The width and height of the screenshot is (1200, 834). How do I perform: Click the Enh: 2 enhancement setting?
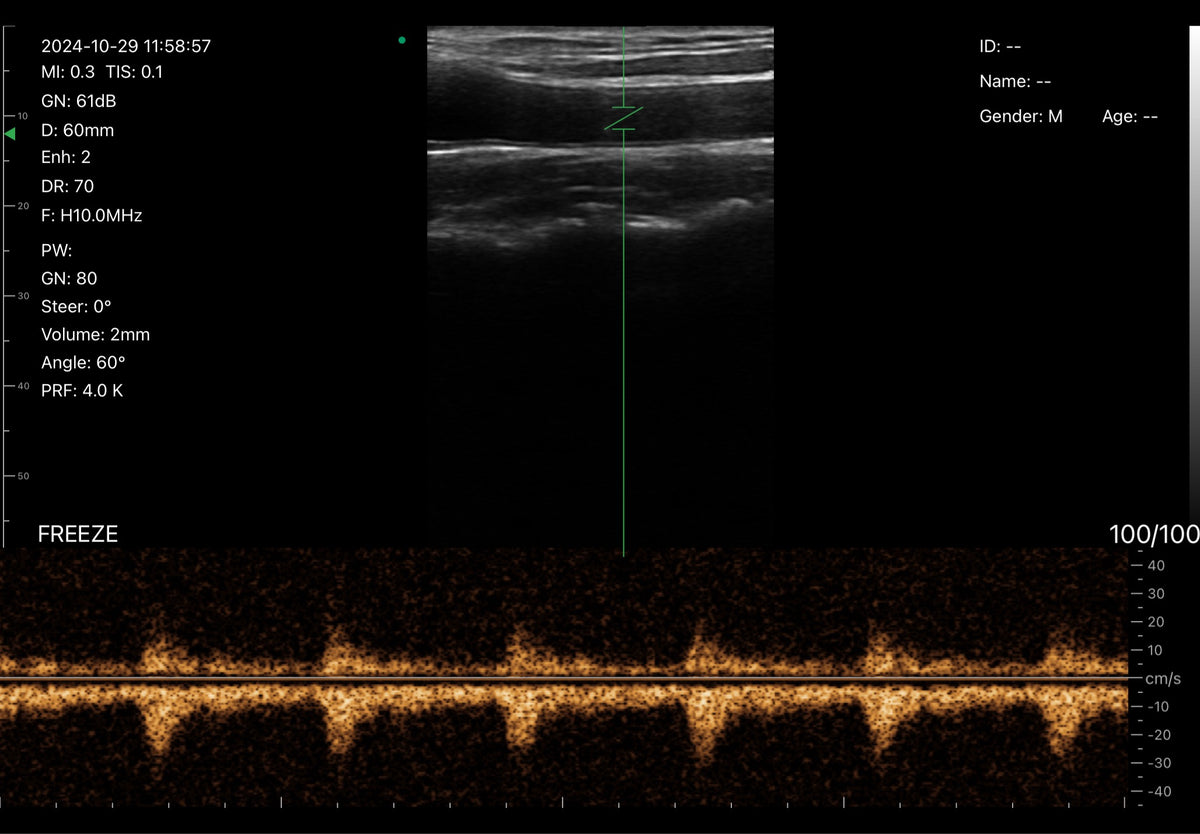coord(66,157)
